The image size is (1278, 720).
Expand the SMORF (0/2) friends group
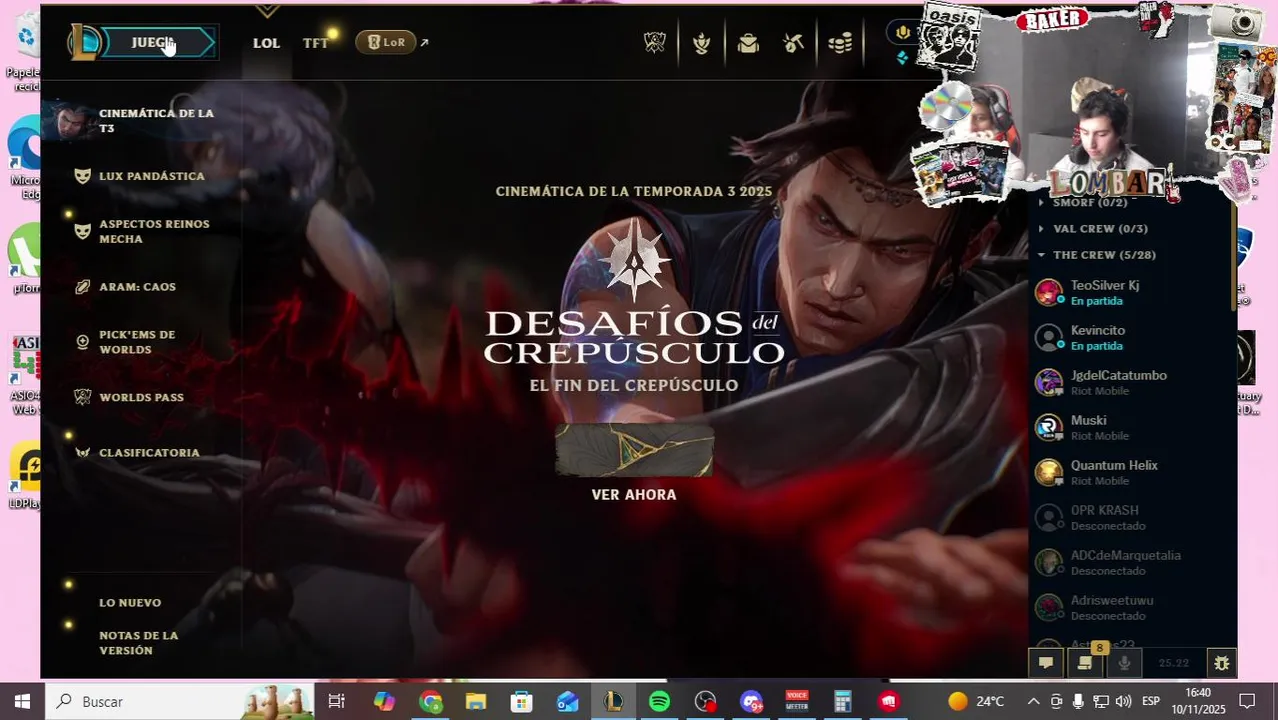pyautogui.click(x=1090, y=202)
